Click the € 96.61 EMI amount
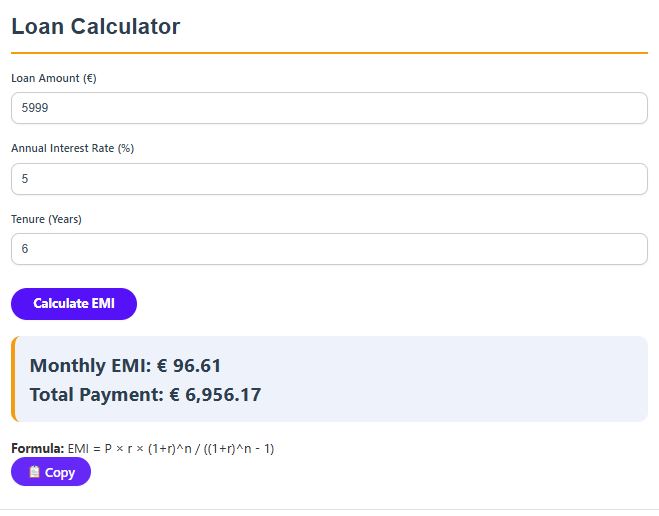The height and width of the screenshot is (516, 659). click(189, 366)
